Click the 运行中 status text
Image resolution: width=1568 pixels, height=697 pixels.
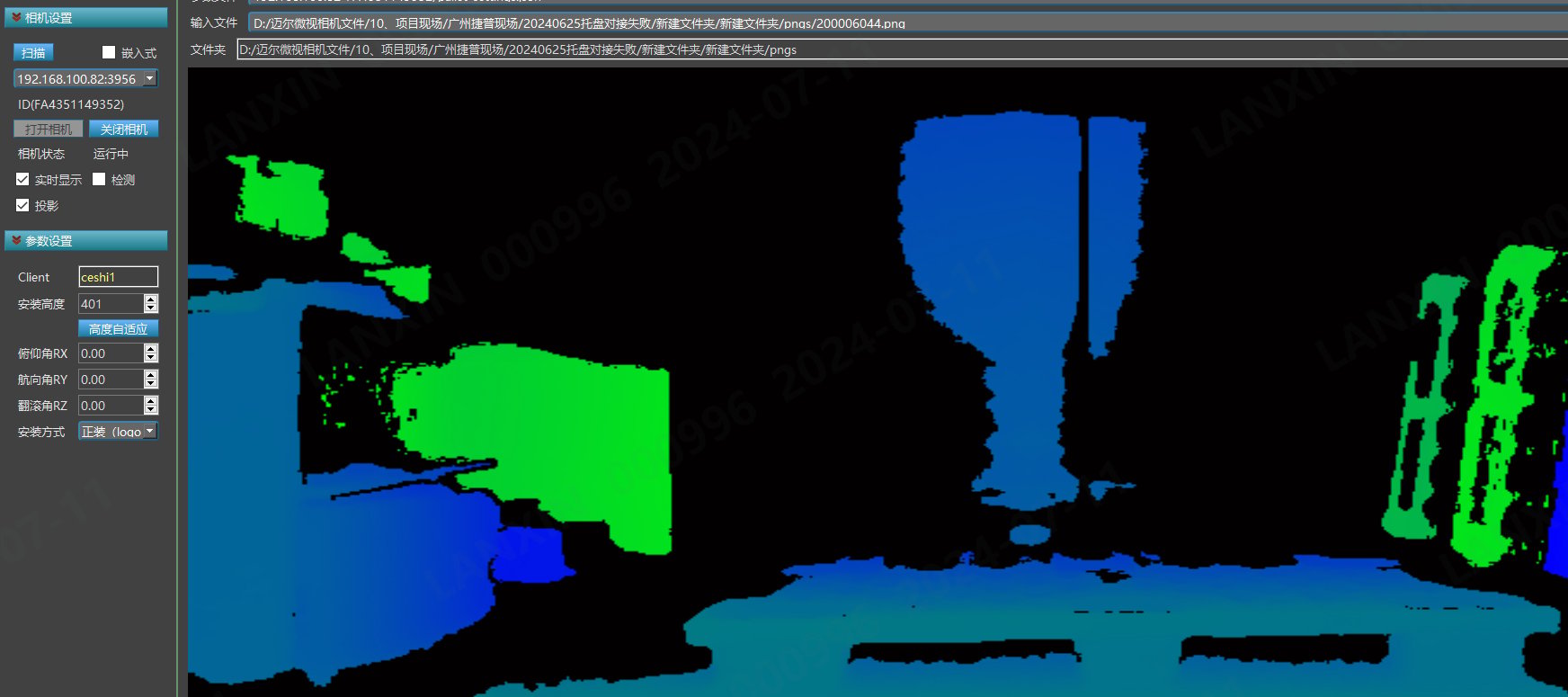click(111, 154)
